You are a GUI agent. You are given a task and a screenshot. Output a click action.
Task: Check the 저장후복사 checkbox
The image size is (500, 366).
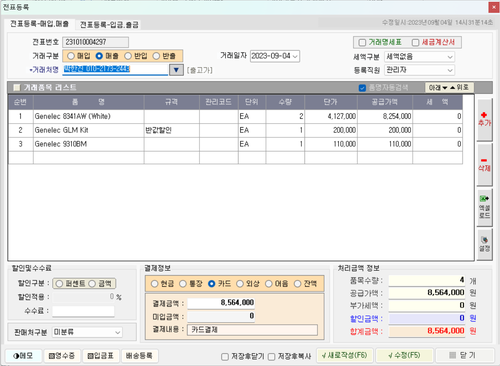(272, 357)
